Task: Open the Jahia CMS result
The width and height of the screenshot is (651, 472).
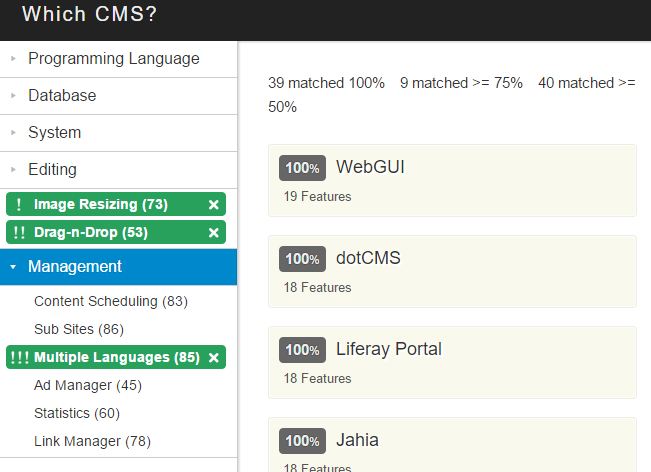Action: click(357, 440)
